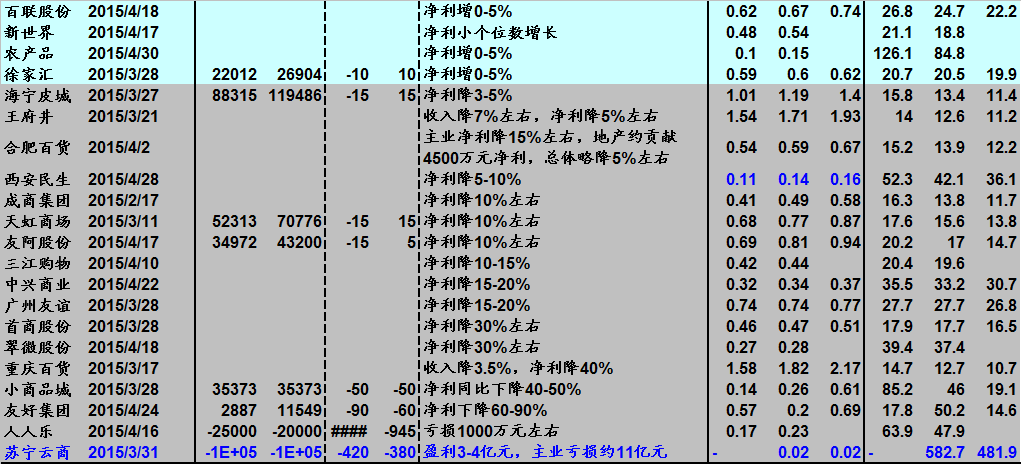Select the 友阿股份 company cell

tap(37, 242)
